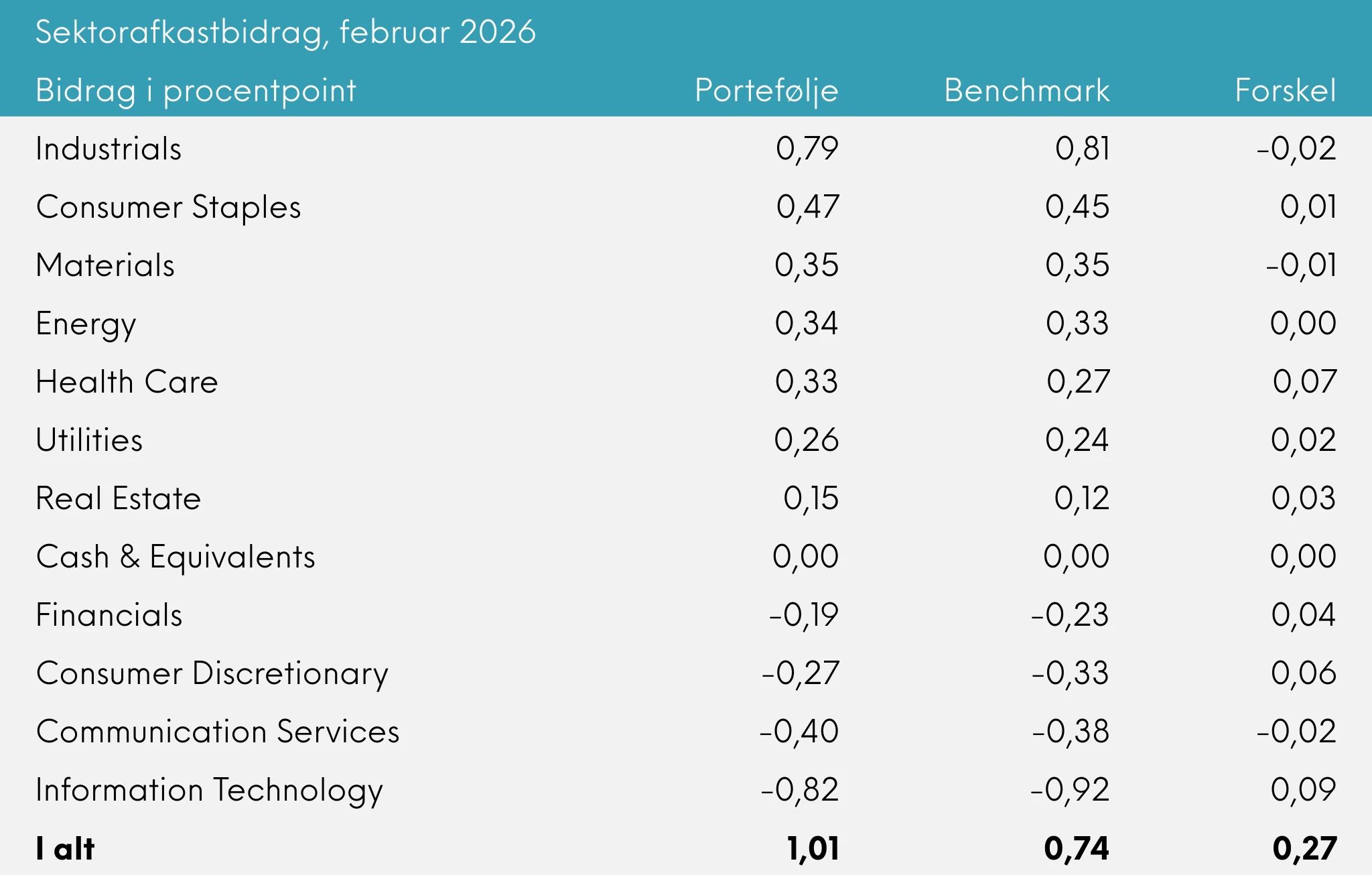Select the Health Care row label

tap(127, 382)
